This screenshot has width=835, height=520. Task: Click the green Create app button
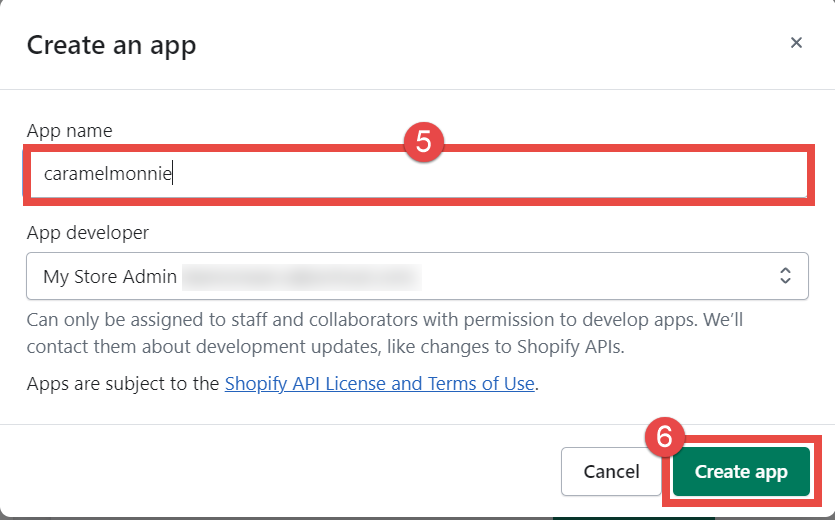click(741, 472)
